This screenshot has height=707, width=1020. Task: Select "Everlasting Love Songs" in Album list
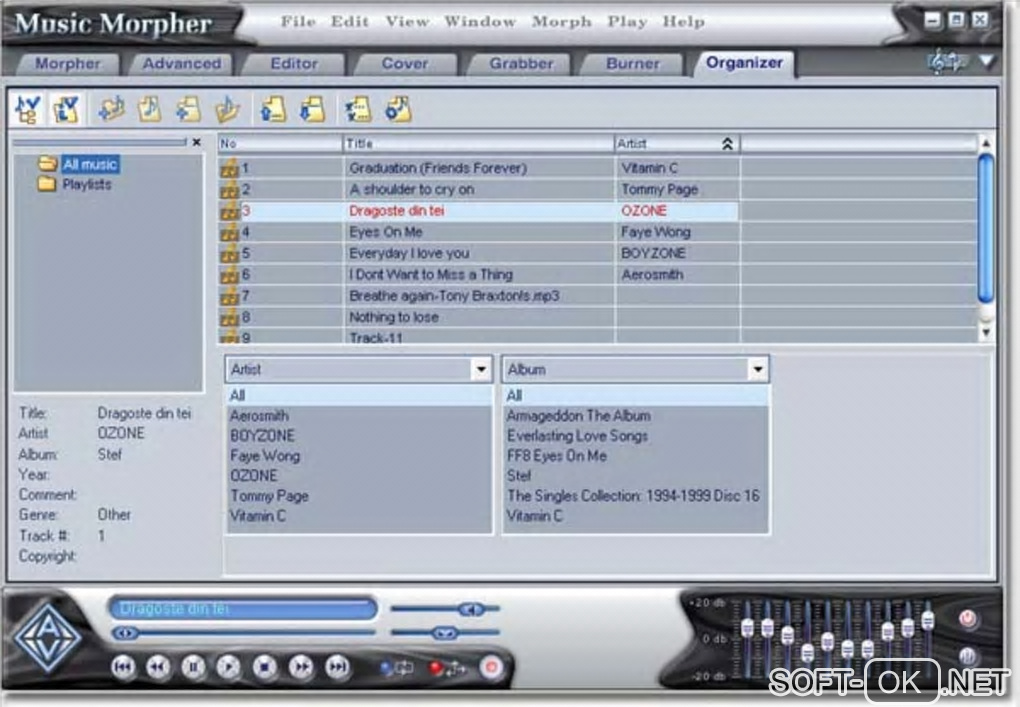(636, 436)
